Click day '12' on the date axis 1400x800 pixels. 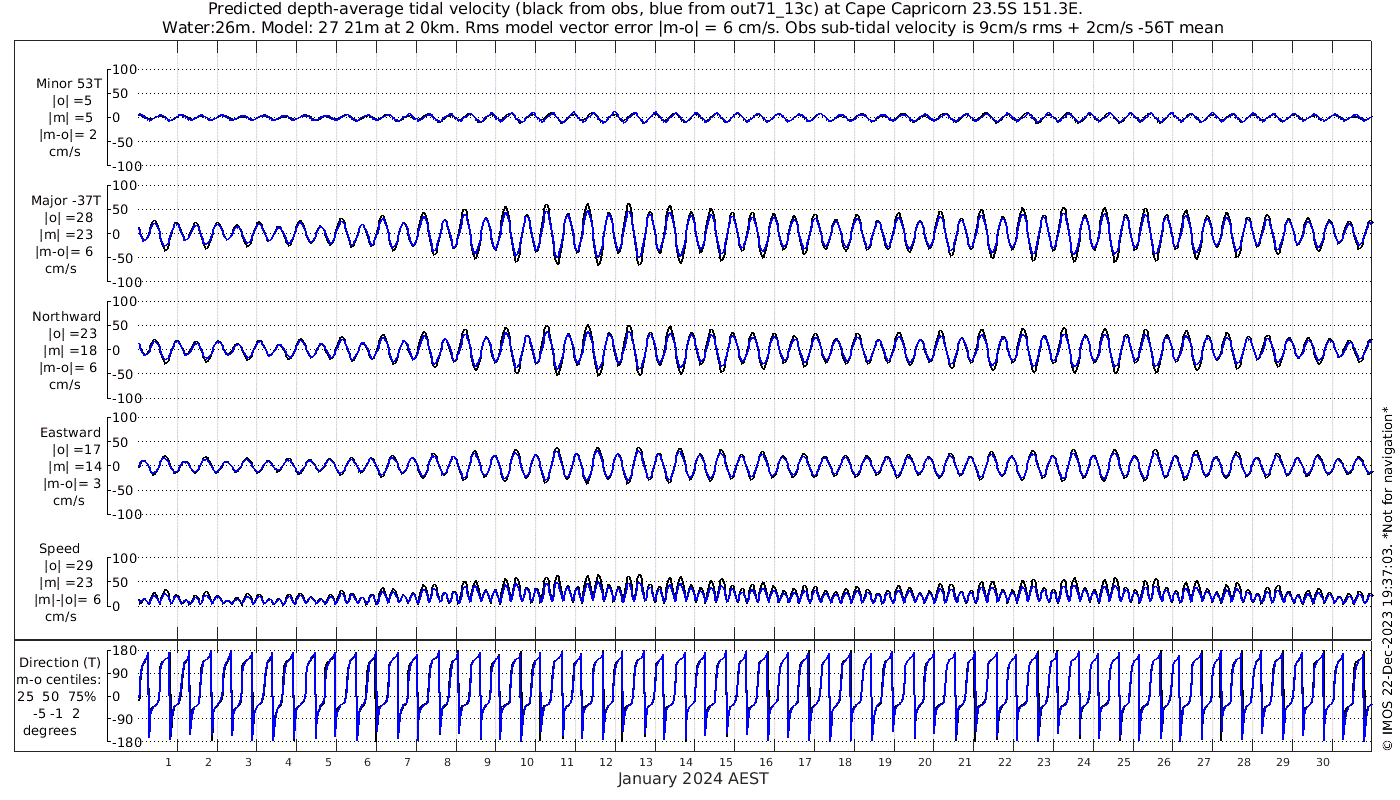(x=606, y=762)
